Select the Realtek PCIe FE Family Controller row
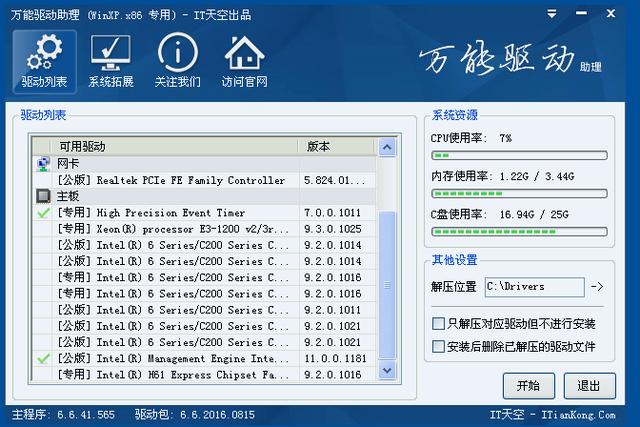 pyautogui.click(x=204, y=180)
